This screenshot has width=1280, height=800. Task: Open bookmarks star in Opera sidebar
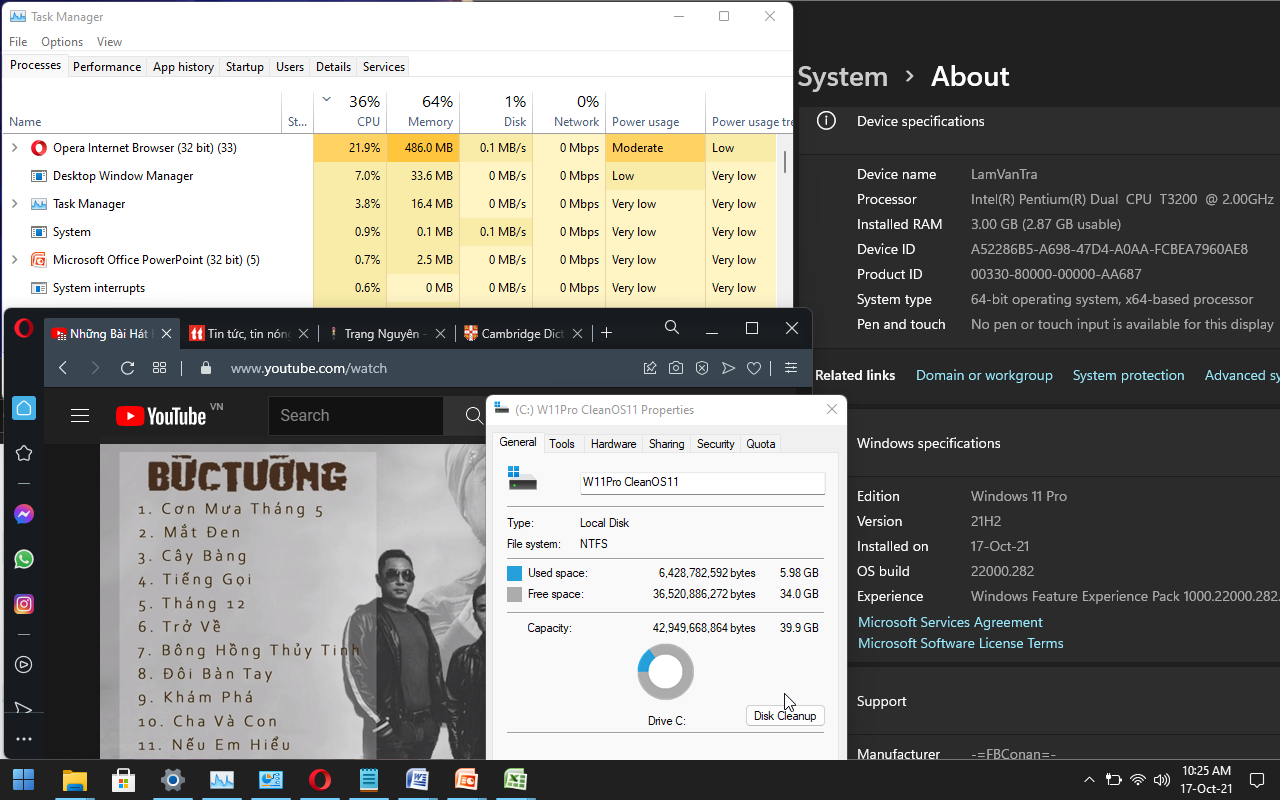[x=24, y=453]
